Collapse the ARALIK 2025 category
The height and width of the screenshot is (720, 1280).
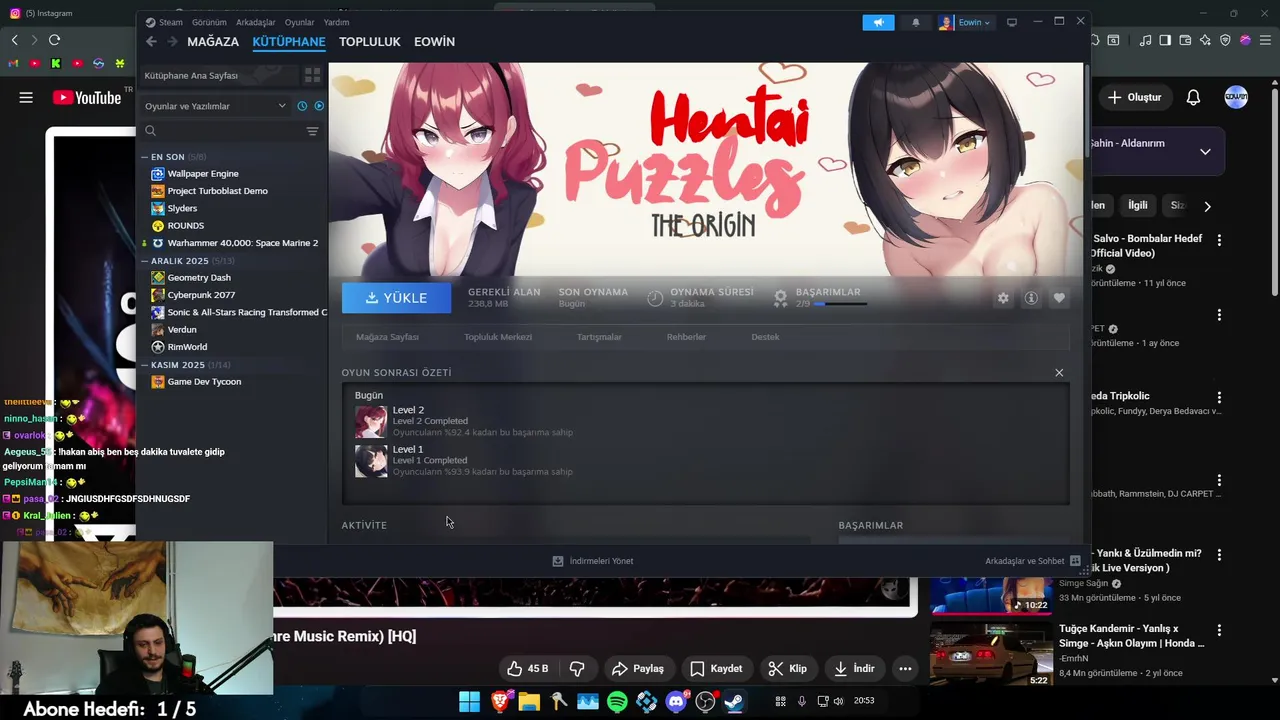[x=145, y=261]
